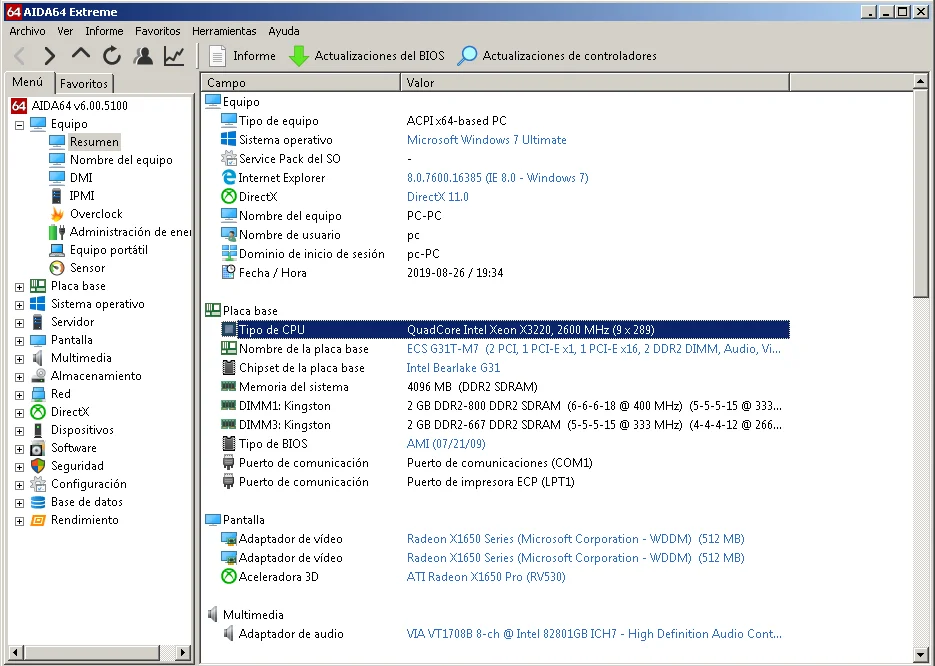Open the Archivo menu

(x=27, y=31)
